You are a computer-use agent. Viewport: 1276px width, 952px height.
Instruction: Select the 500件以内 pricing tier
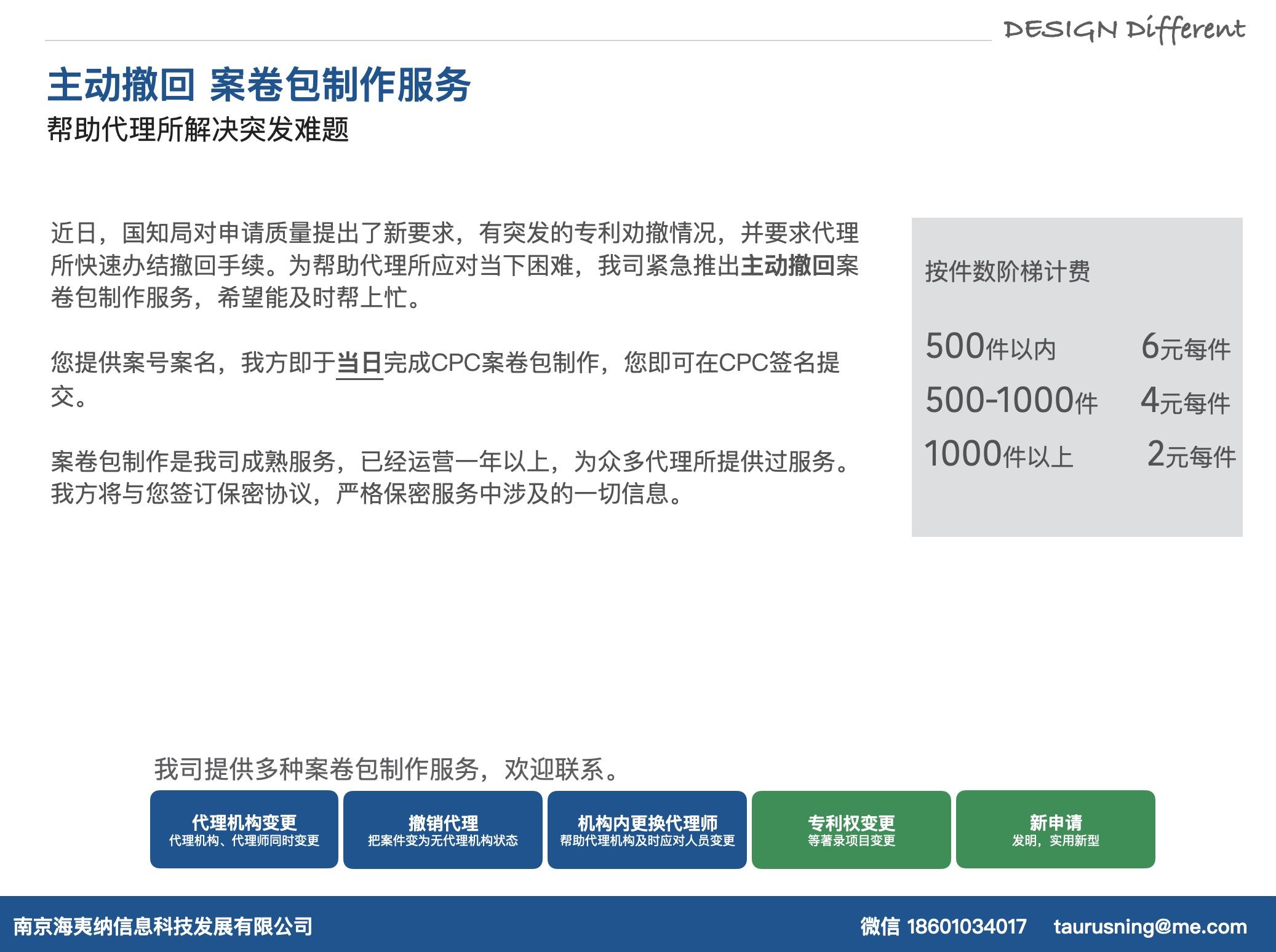(991, 347)
